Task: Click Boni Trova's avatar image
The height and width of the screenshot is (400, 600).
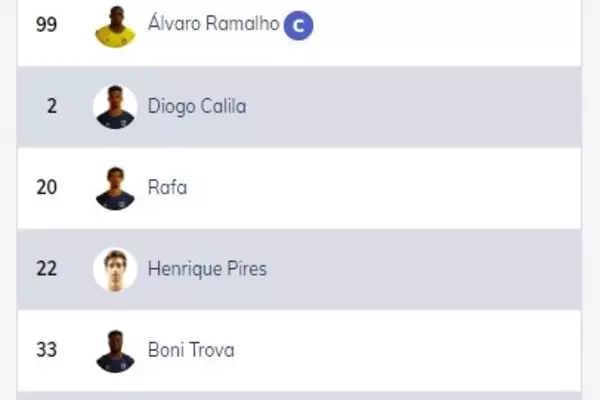Action: (115, 350)
